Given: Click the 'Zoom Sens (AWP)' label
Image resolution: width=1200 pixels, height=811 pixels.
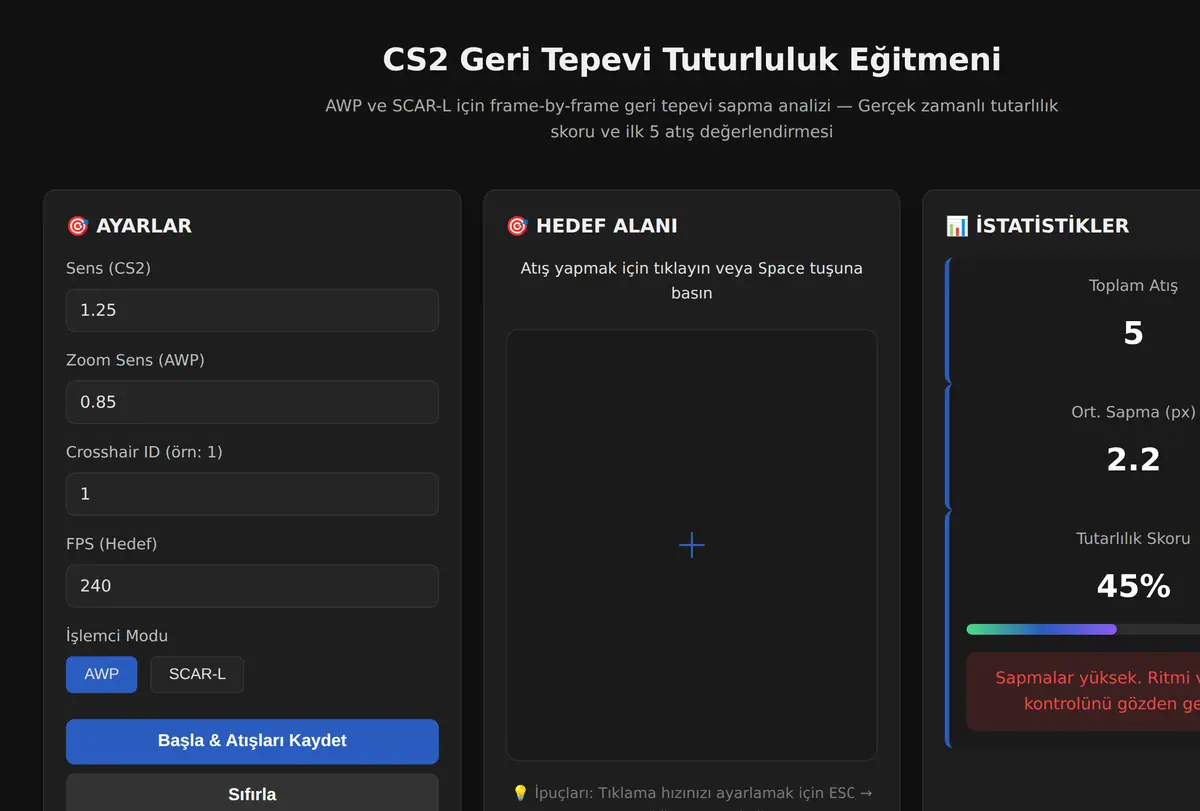Looking at the screenshot, I should 135,360.
